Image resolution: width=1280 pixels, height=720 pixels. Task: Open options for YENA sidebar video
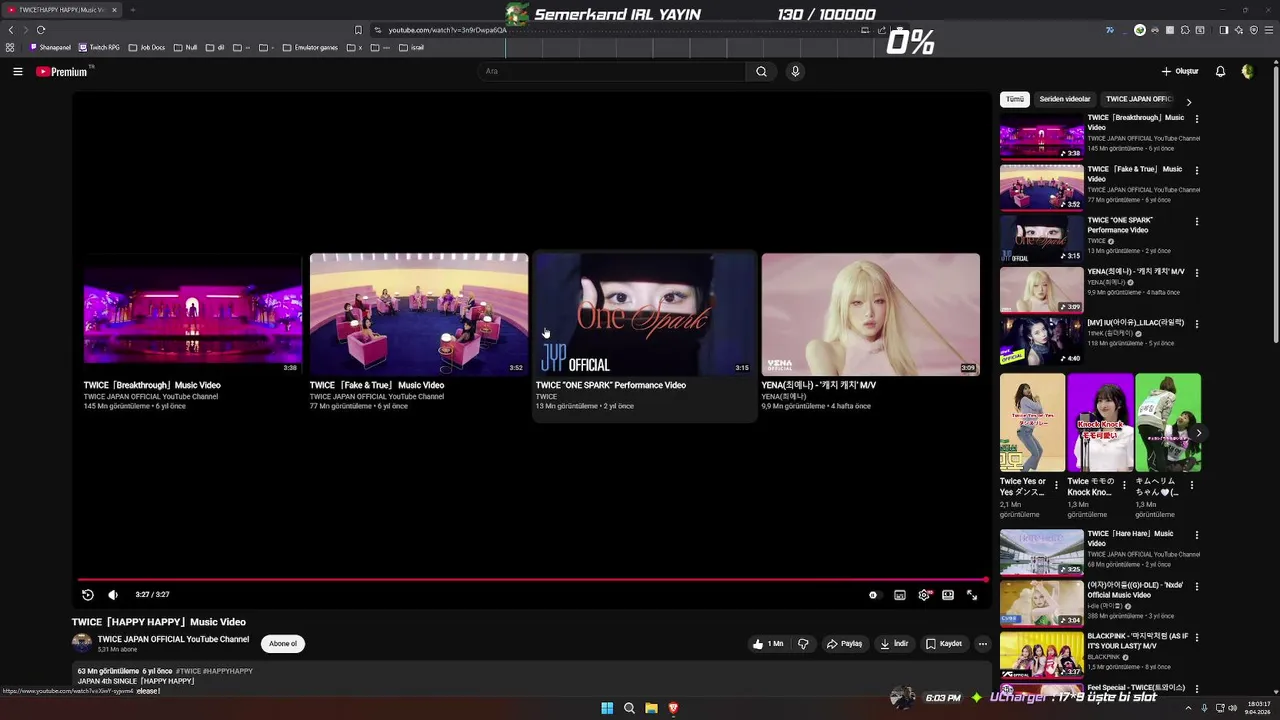pos(1197,273)
